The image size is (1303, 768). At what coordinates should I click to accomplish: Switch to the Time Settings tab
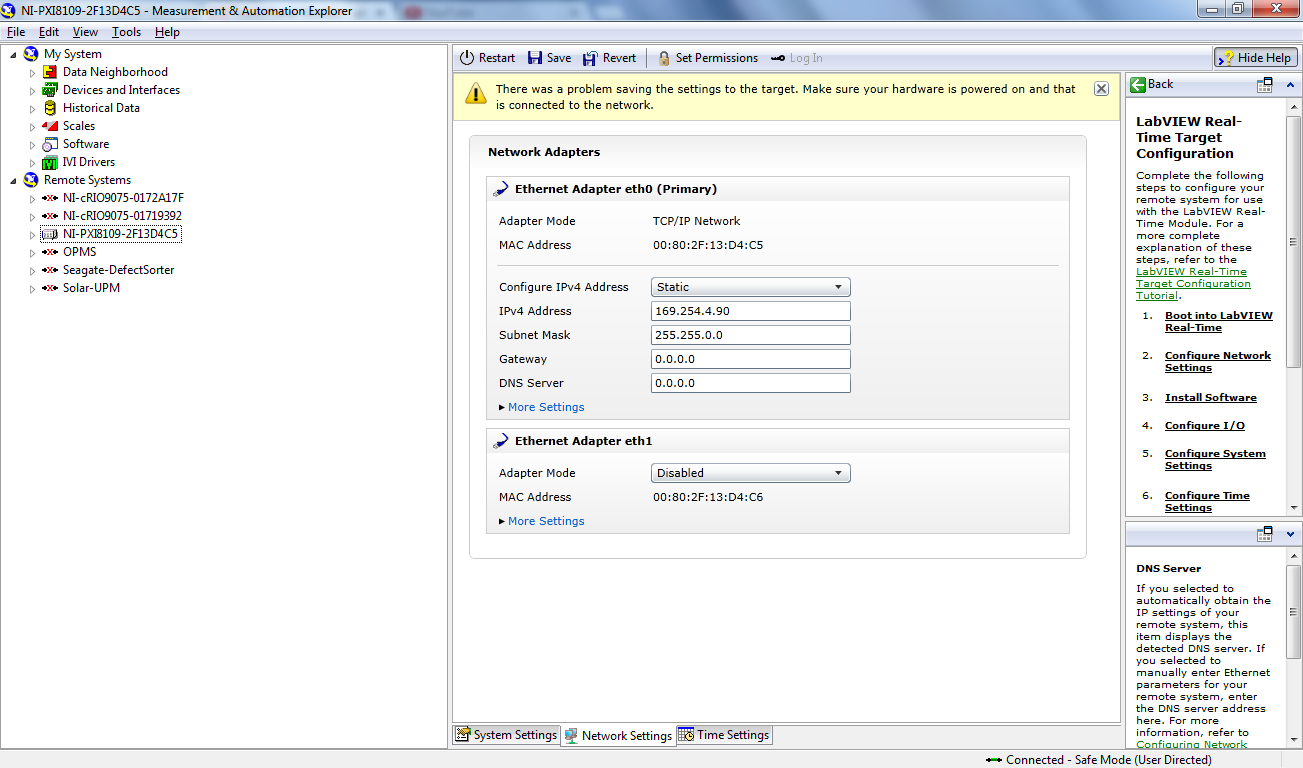click(x=724, y=735)
